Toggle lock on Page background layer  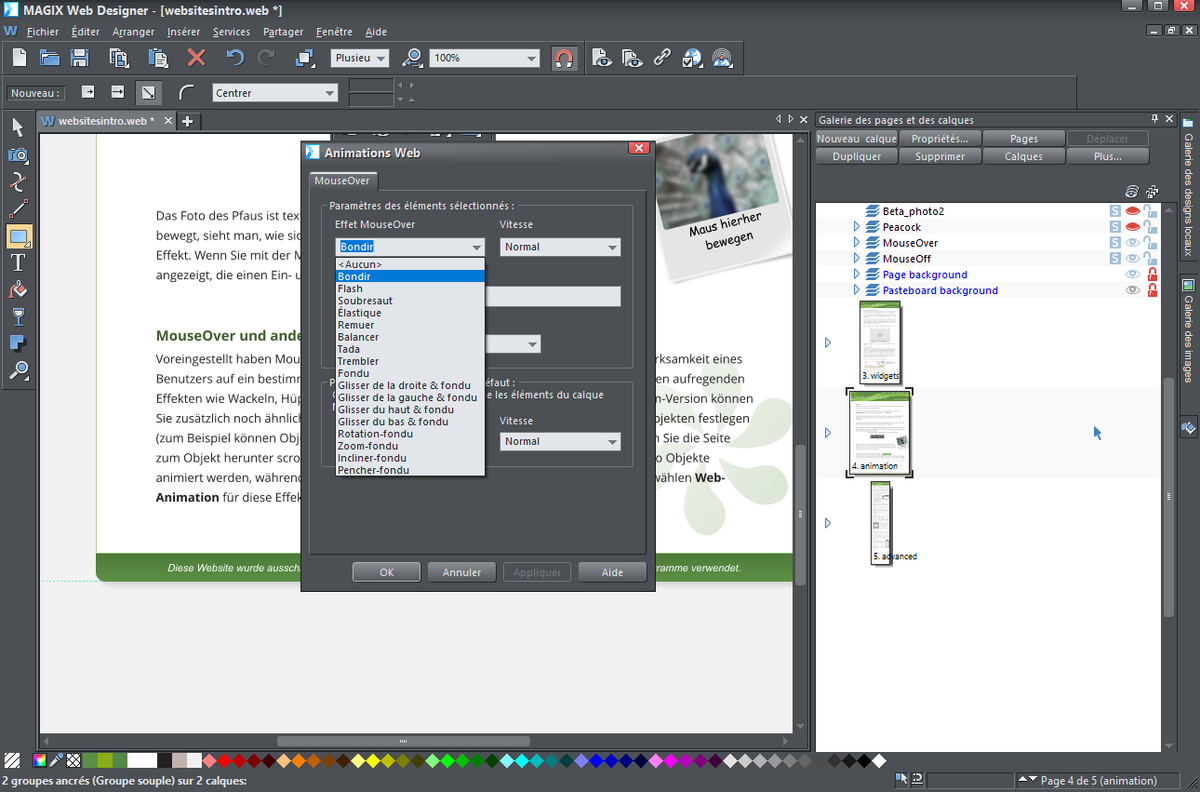point(1152,274)
